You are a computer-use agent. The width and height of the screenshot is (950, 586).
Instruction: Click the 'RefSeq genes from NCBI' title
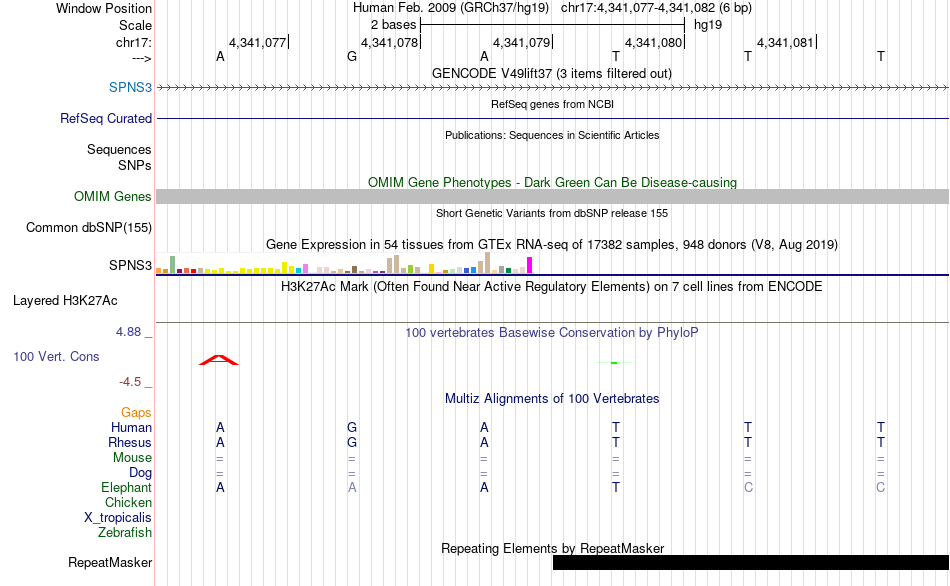552,104
